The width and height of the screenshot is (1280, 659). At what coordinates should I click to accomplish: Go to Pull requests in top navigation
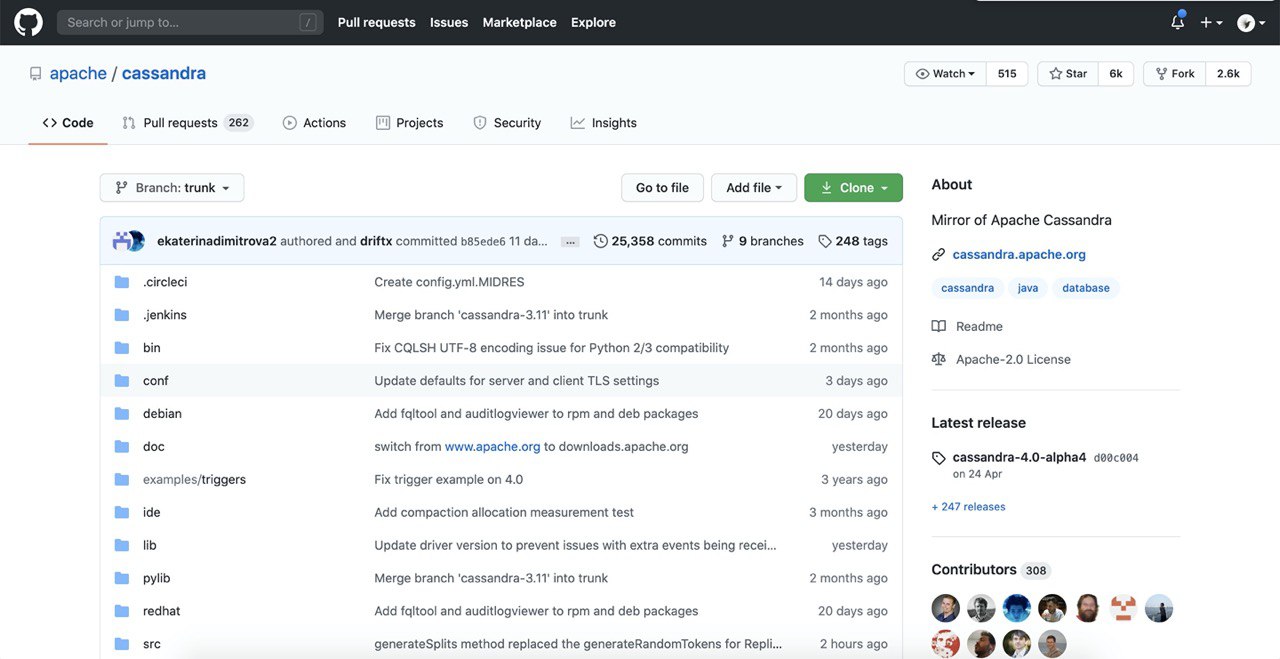coord(376,22)
